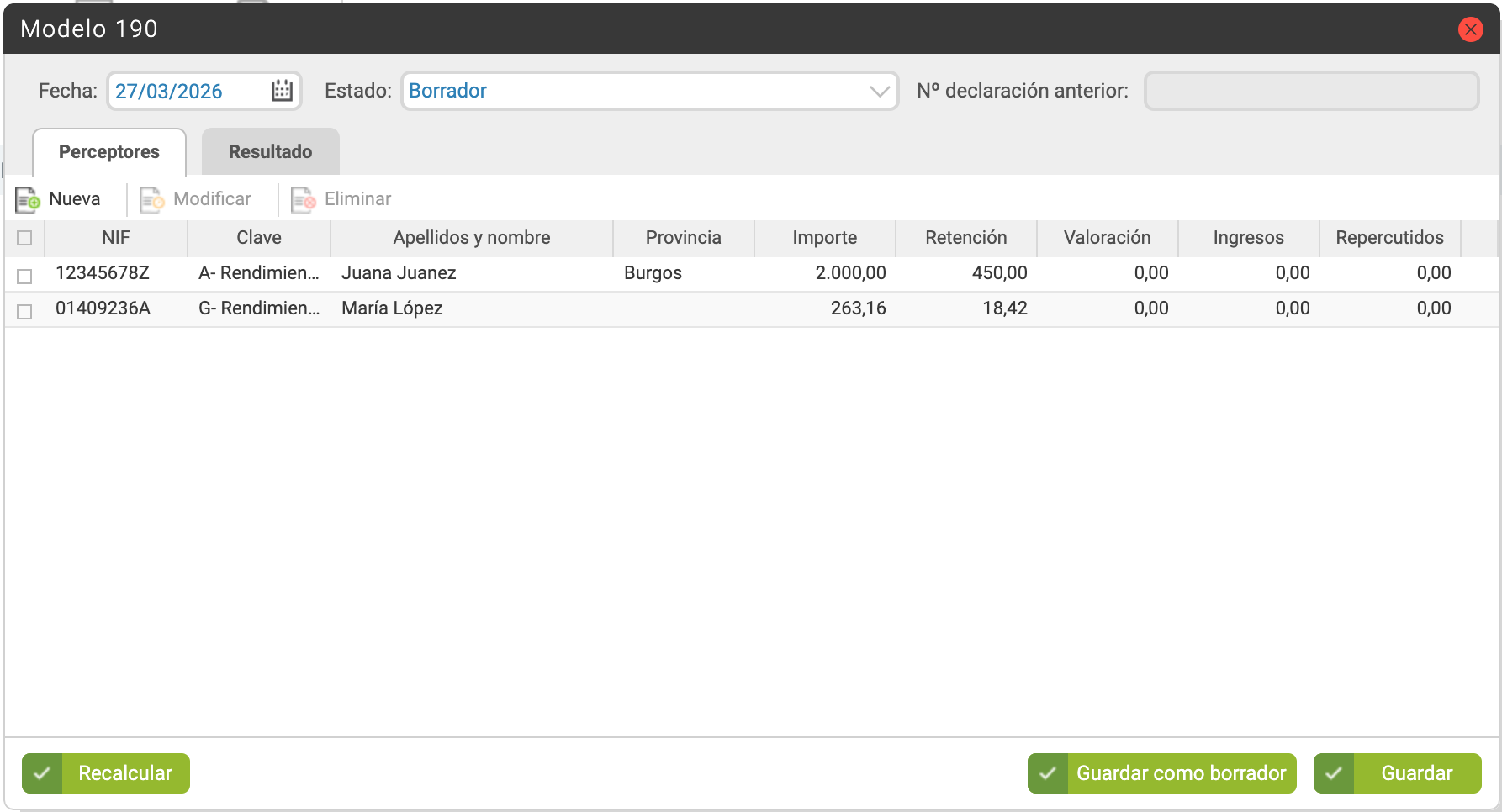1502x812 pixels.
Task: Select the Perceptores tab
Action: click(x=109, y=152)
